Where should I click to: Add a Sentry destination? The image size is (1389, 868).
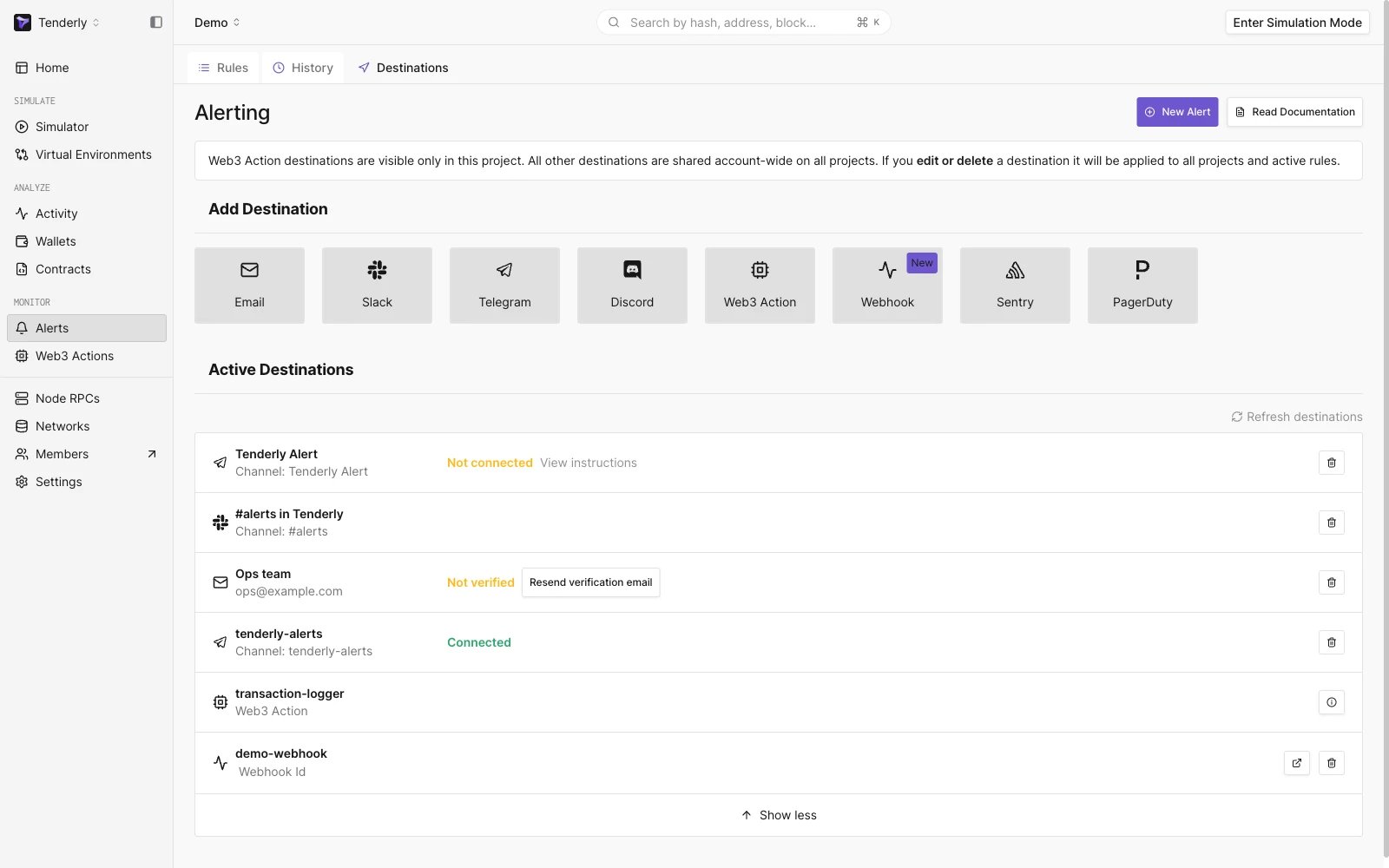(1015, 286)
